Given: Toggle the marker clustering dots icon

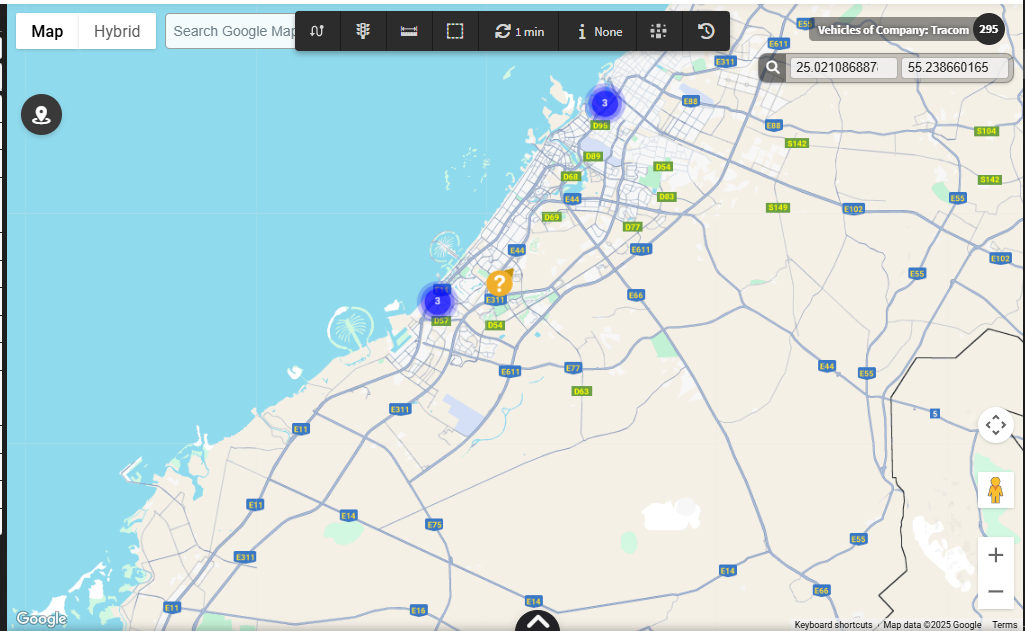Looking at the screenshot, I should click(658, 31).
